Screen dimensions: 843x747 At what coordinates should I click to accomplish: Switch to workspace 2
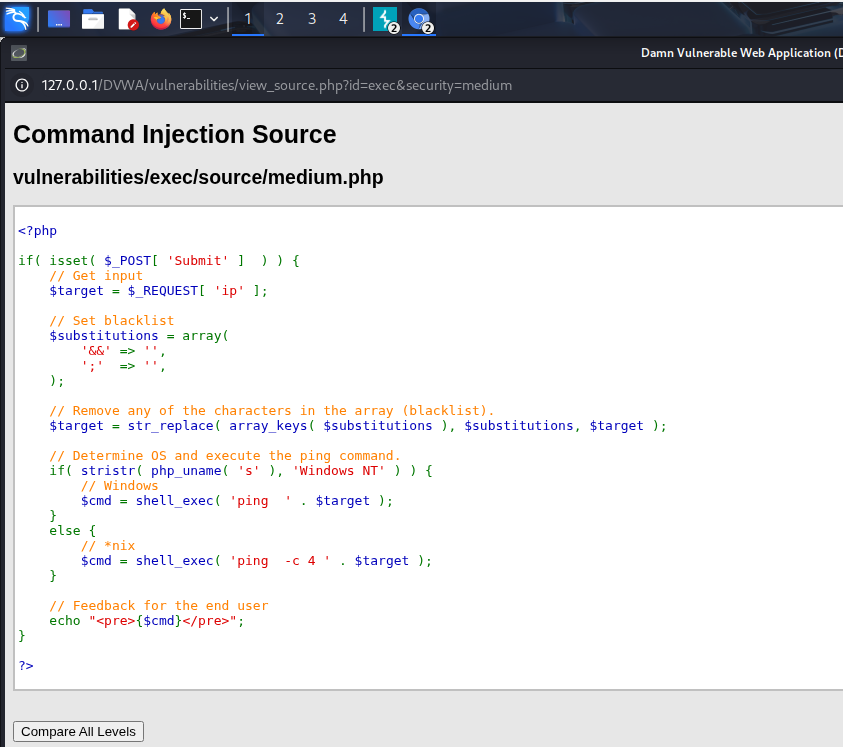tap(280, 19)
